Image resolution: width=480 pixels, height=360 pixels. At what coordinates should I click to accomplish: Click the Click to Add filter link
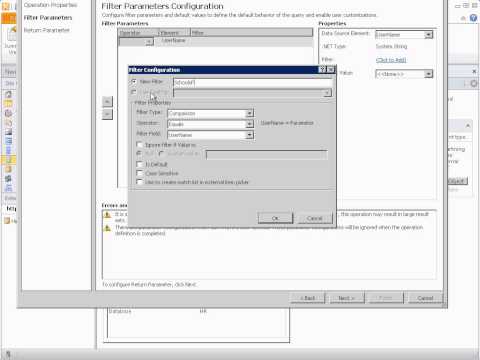point(391,60)
